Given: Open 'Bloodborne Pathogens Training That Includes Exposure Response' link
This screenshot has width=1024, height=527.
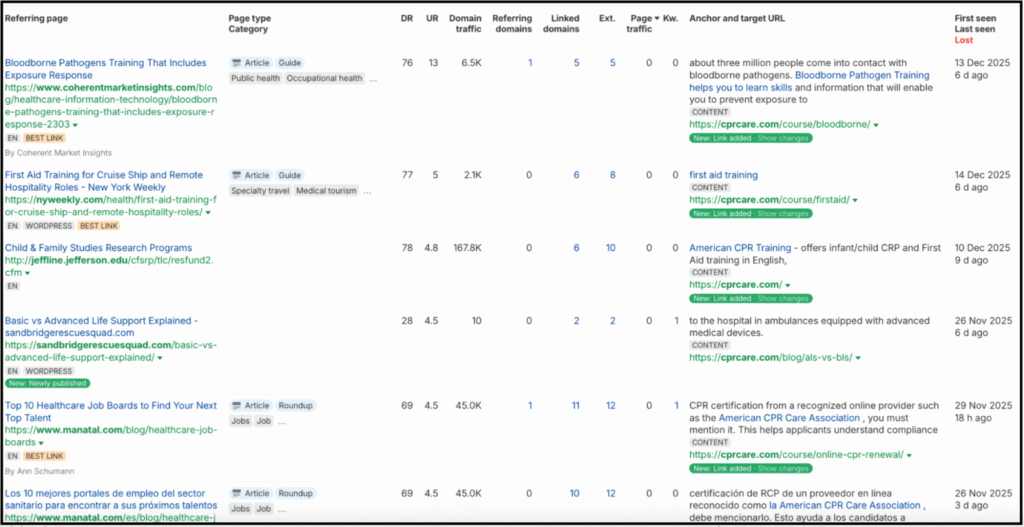Looking at the screenshot, I should (106, 69).
